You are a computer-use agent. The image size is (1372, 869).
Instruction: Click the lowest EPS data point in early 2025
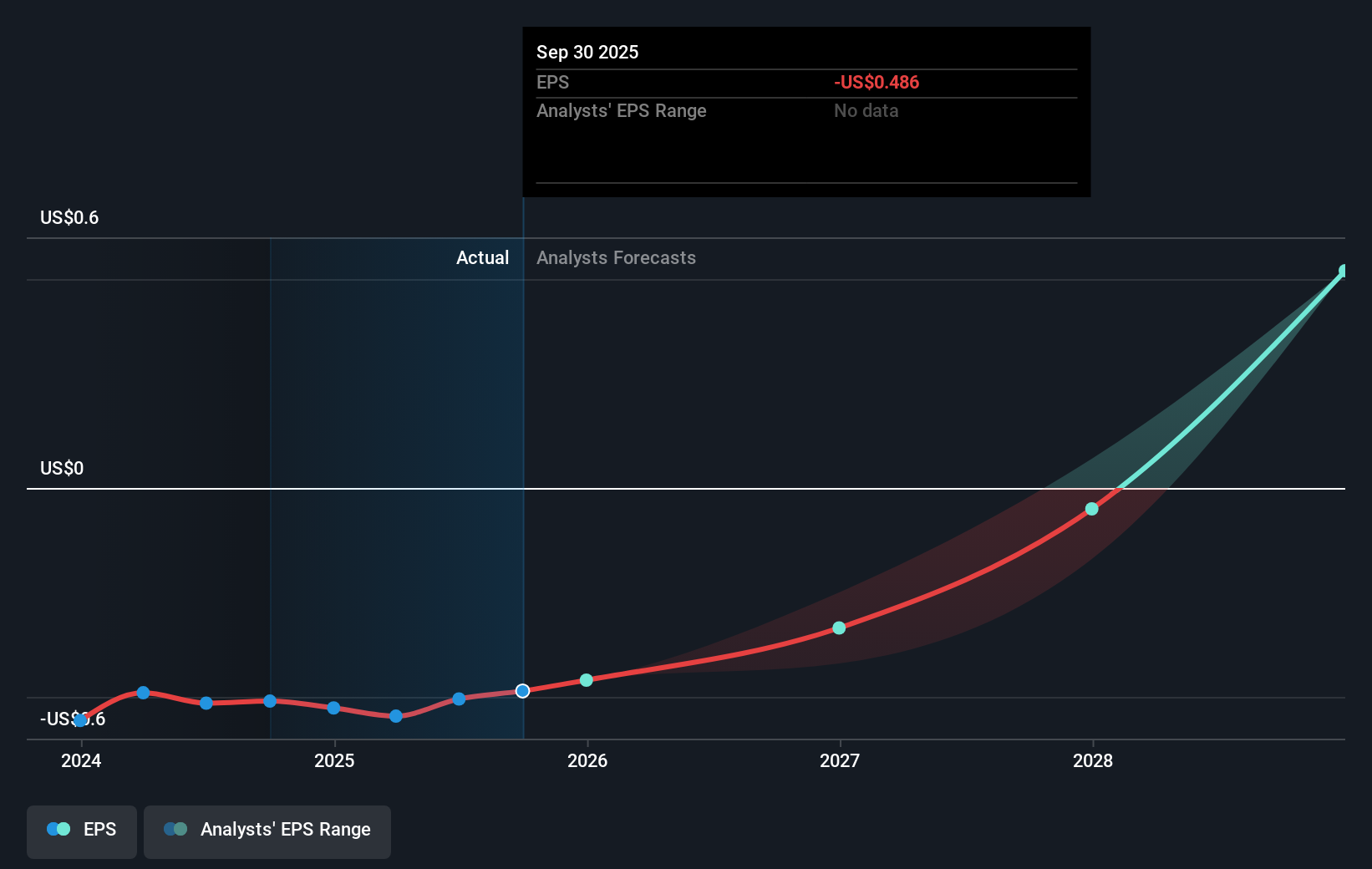click(396, 716)
